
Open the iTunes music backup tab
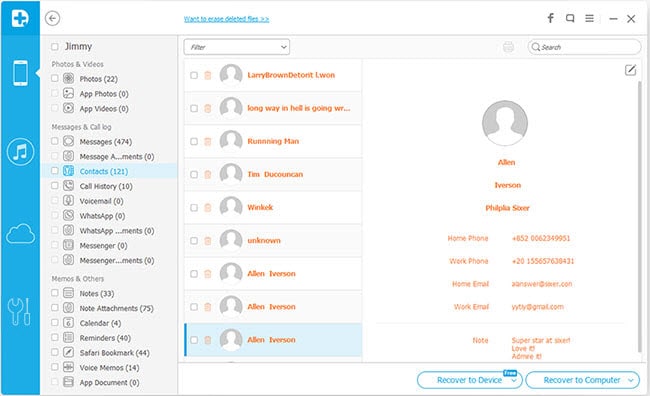tap(20, 152)
